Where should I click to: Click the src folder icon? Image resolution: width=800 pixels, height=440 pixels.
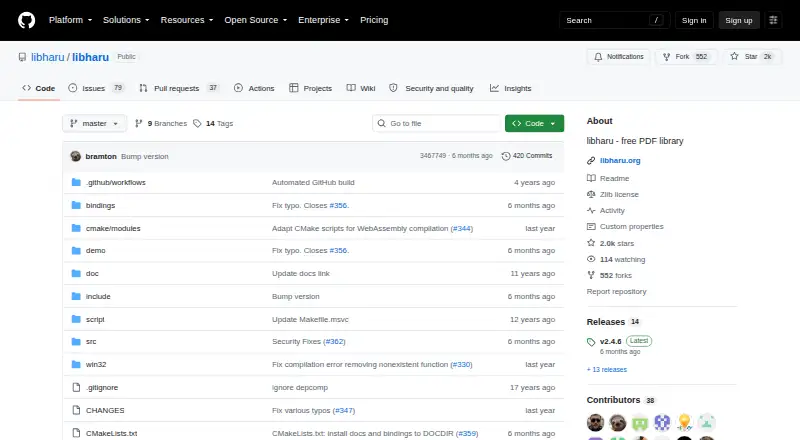click(x=76, y=341)
